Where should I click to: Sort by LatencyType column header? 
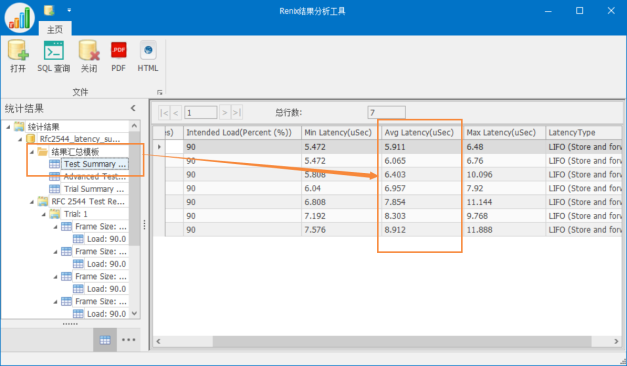[x=583, y=132]
